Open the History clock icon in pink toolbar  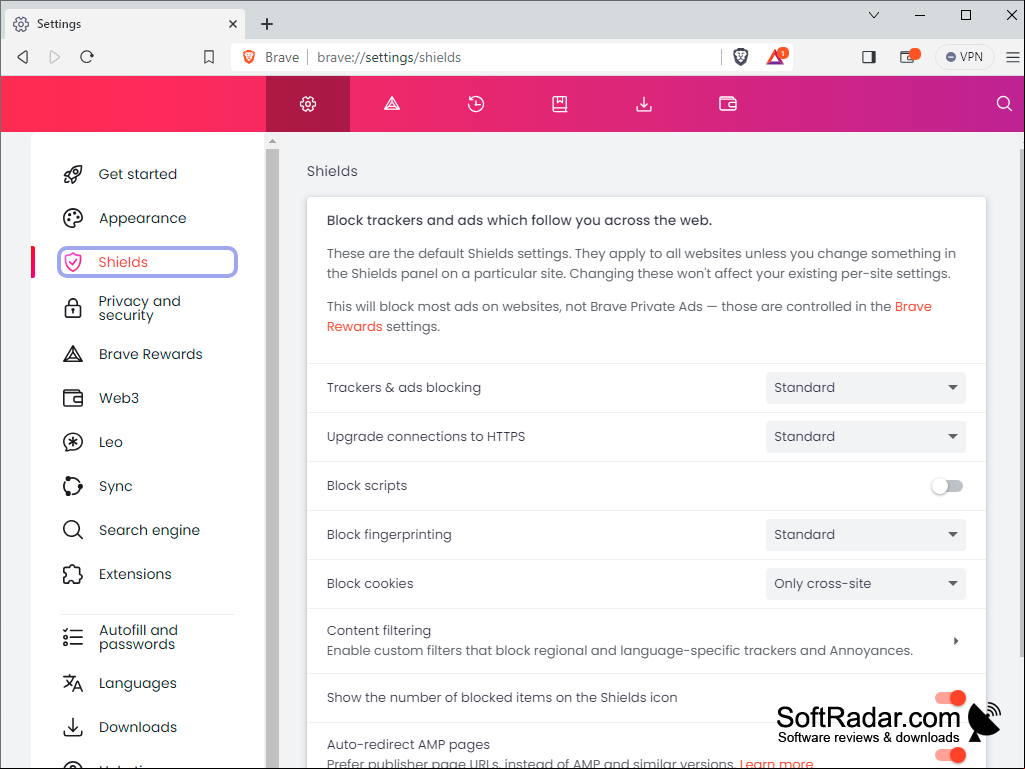[476, 104]
